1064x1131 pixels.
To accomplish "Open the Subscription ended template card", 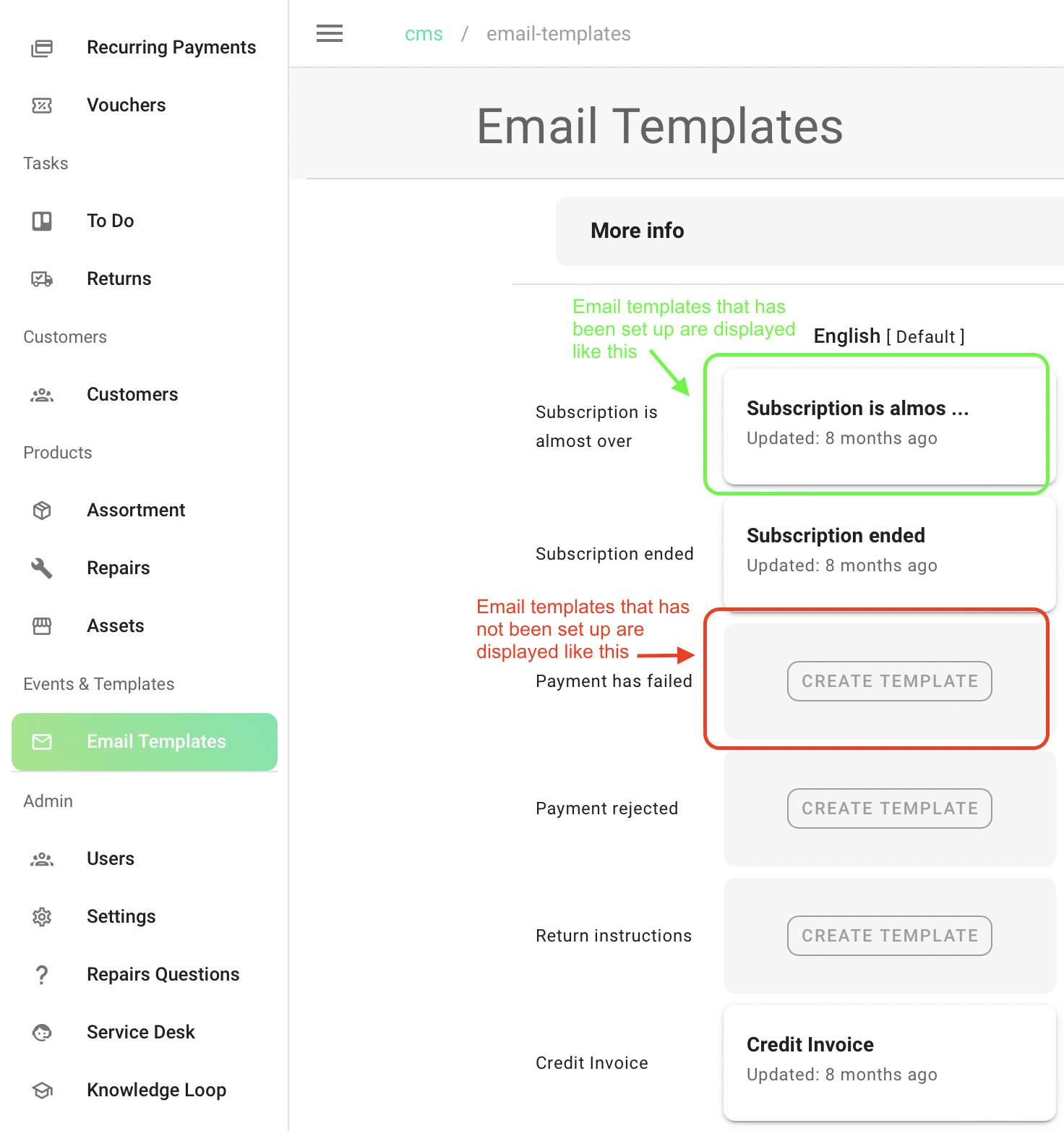I will coord(890,554).
